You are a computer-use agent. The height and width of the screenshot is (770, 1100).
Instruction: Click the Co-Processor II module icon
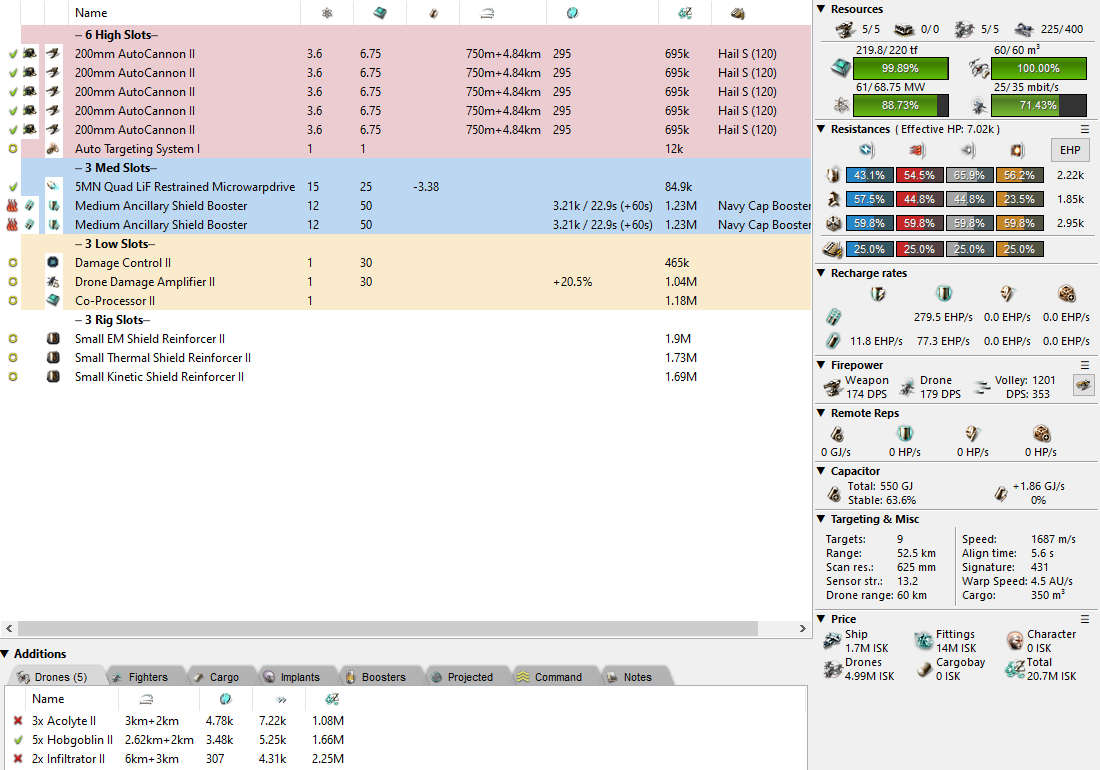(x=53, y=301)
